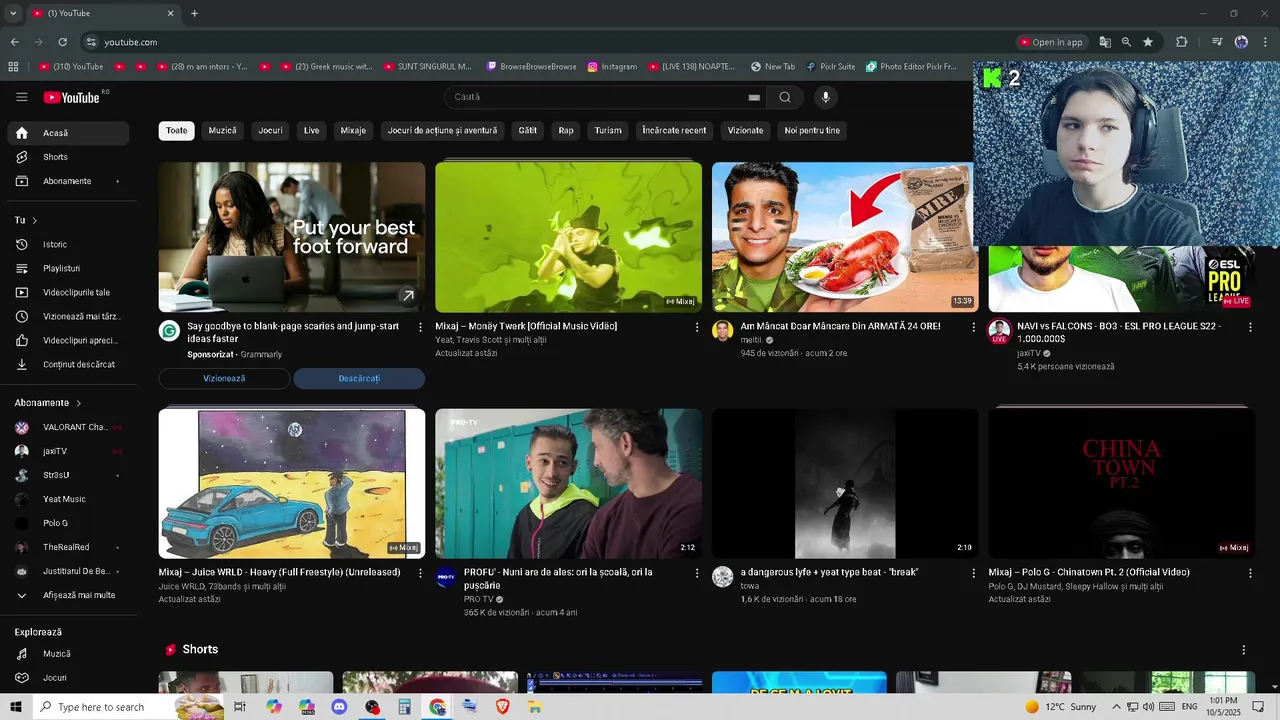This screenshot has width=1280, height=720.
Task: Open Videoclipurile tale
Action: coord(68,292)
